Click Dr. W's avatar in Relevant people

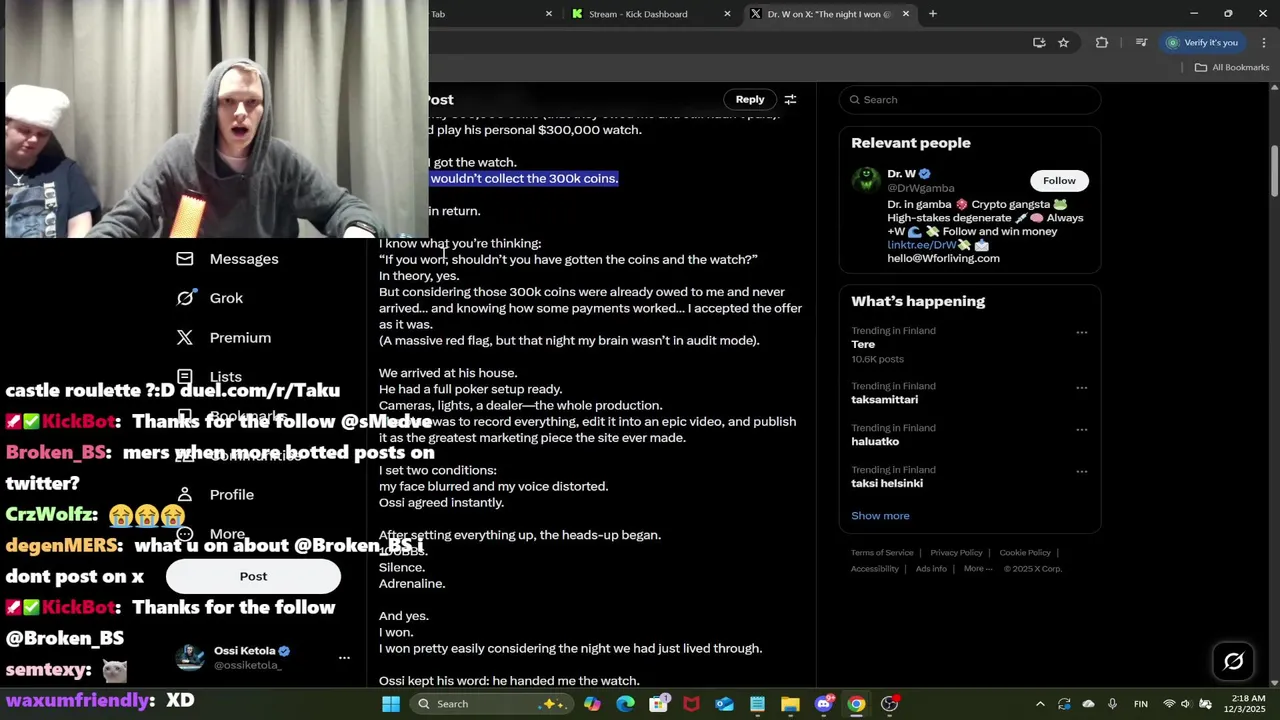(865, 180)
